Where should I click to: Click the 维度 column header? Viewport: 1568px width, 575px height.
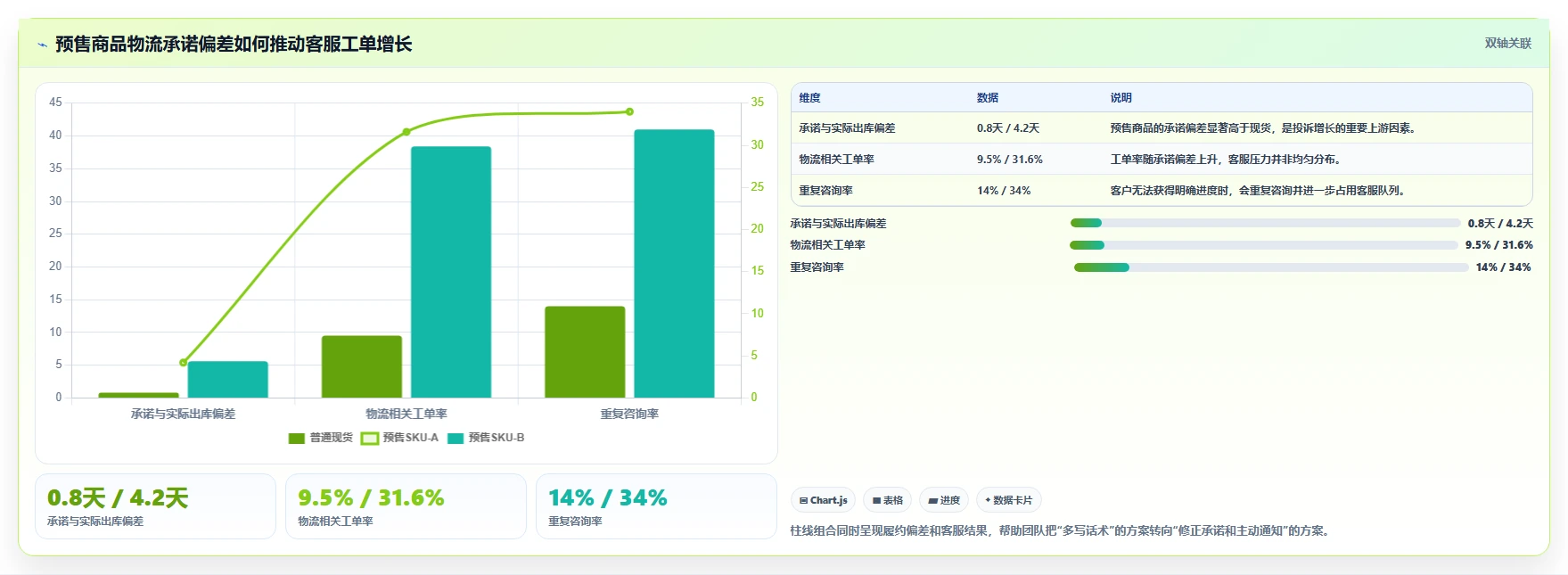[x=809, y=98]
